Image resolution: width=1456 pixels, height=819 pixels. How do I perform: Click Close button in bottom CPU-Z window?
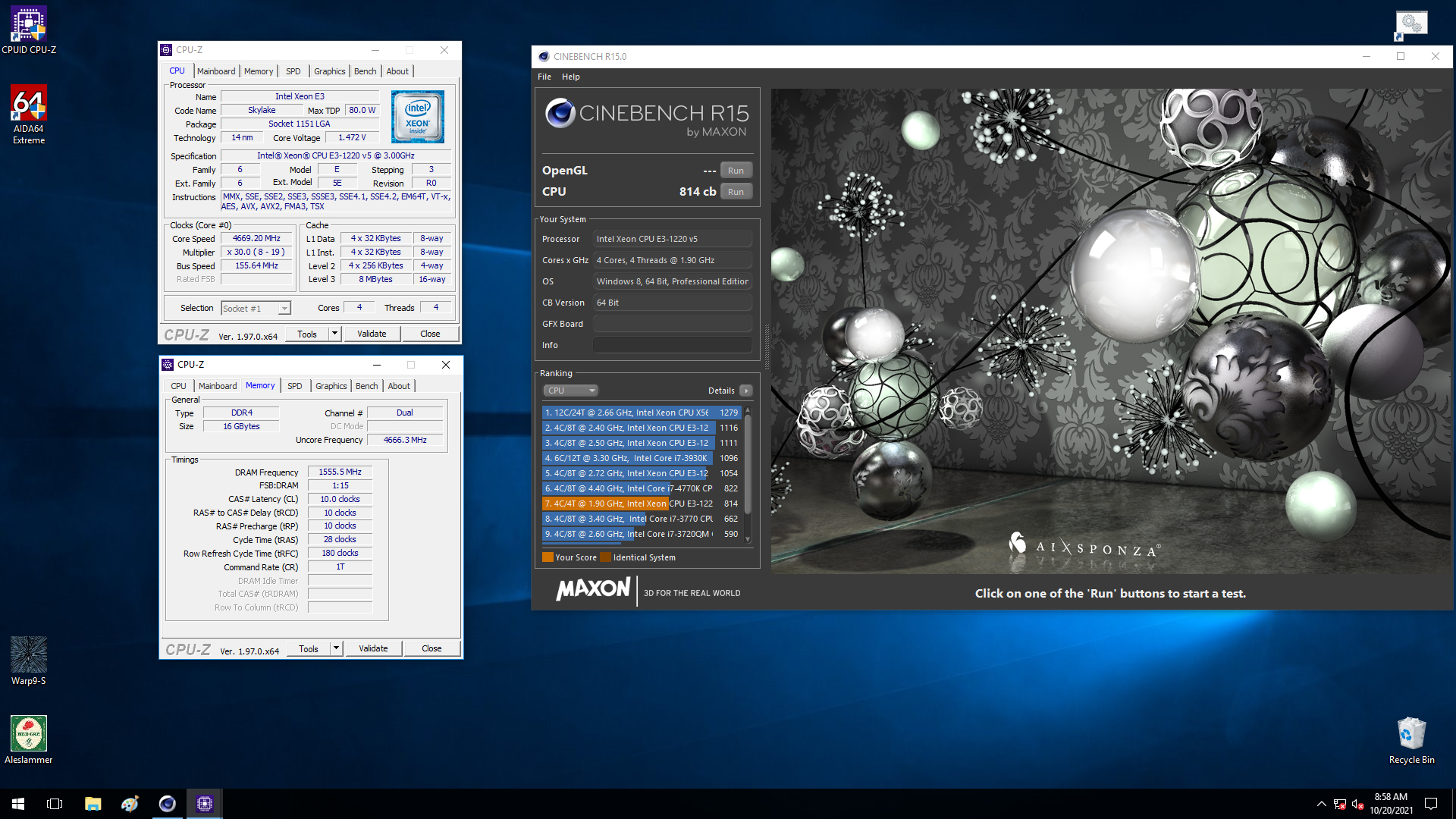[x=431, y=648]
